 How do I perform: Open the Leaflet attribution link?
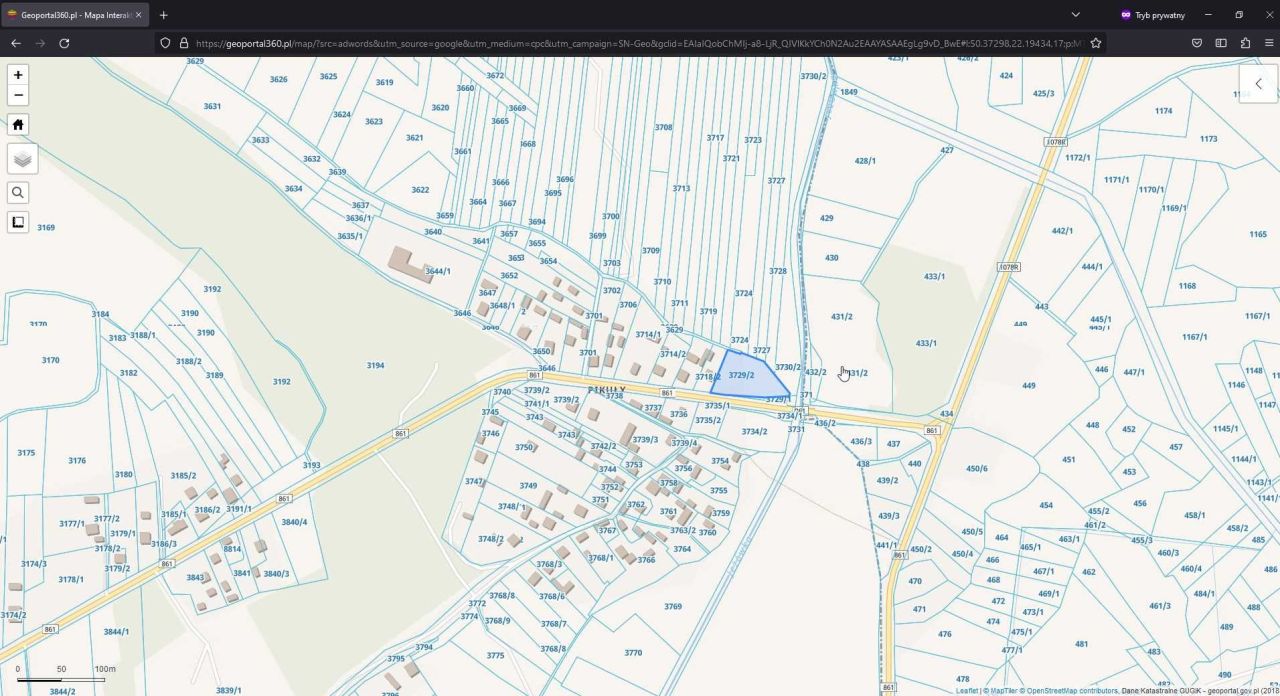click(x=967, y=691)
